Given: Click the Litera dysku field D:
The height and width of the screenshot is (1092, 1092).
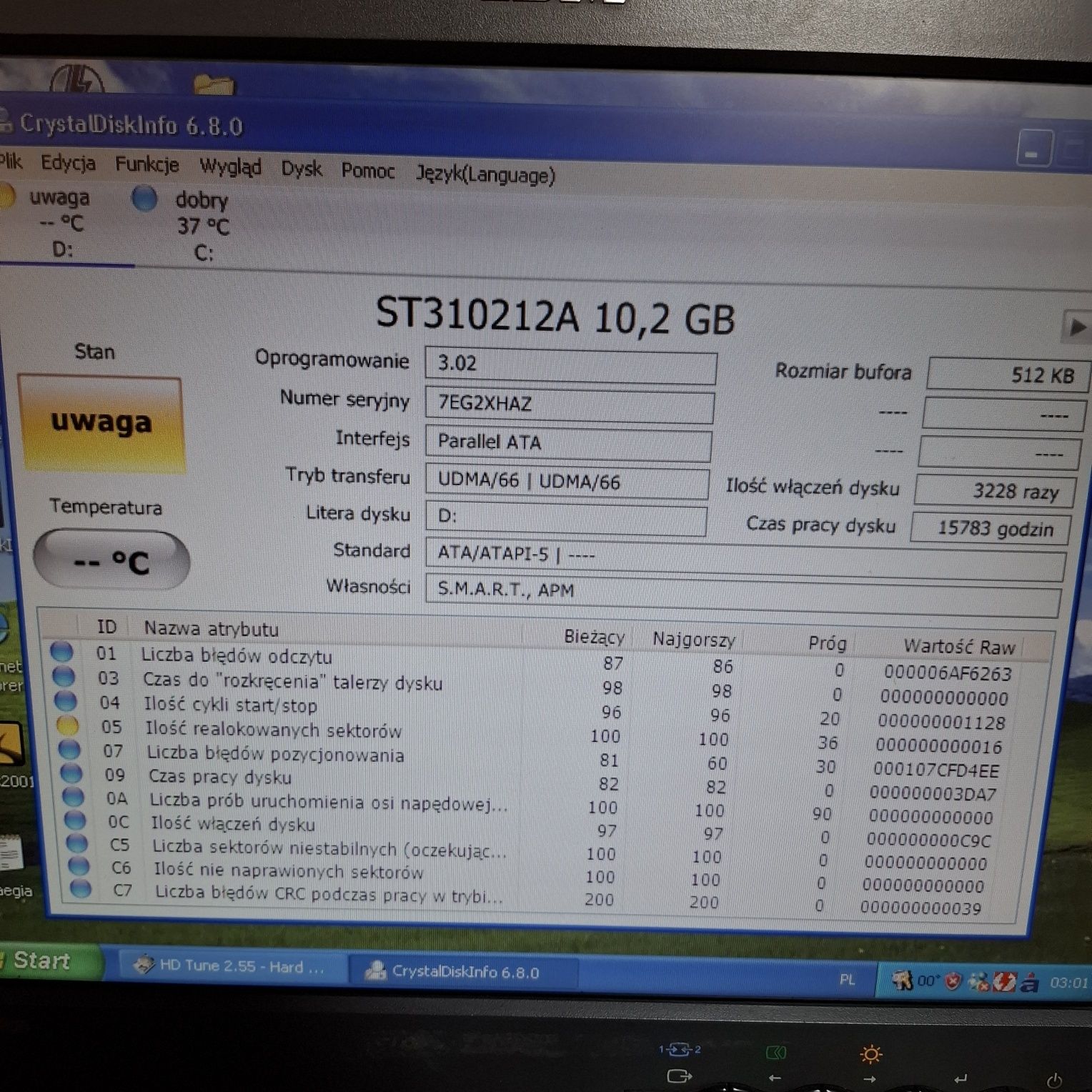Looking at the screenshot, I should point(566,517).
